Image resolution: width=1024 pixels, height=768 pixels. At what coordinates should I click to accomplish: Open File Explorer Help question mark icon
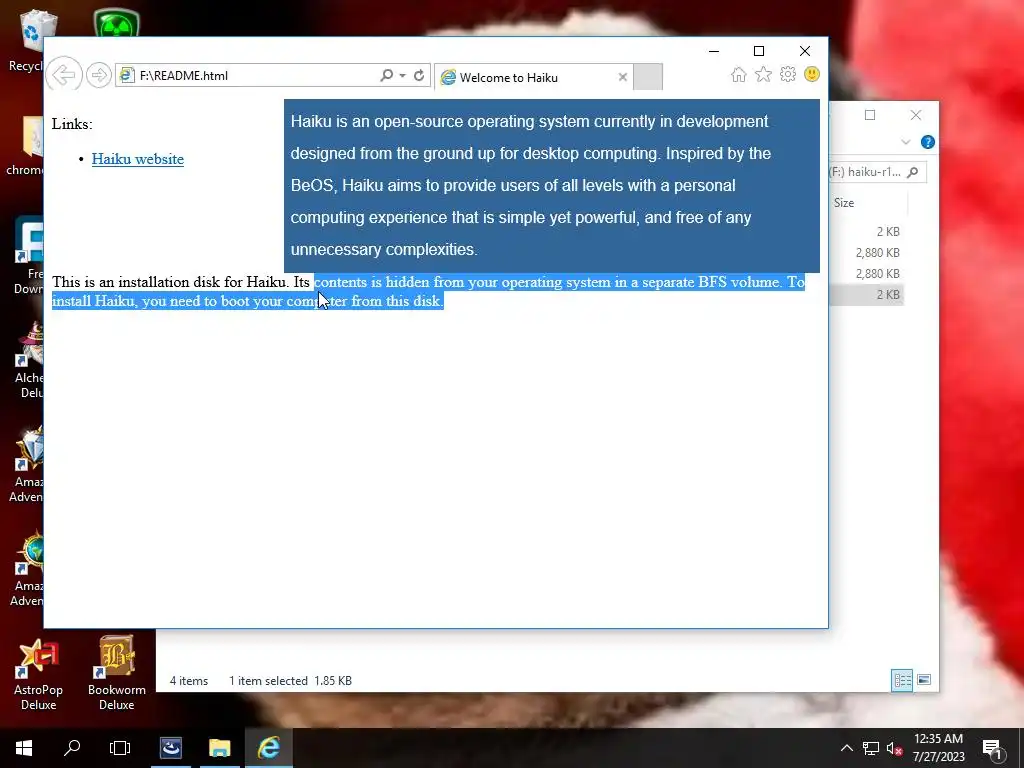pos(927,142)
